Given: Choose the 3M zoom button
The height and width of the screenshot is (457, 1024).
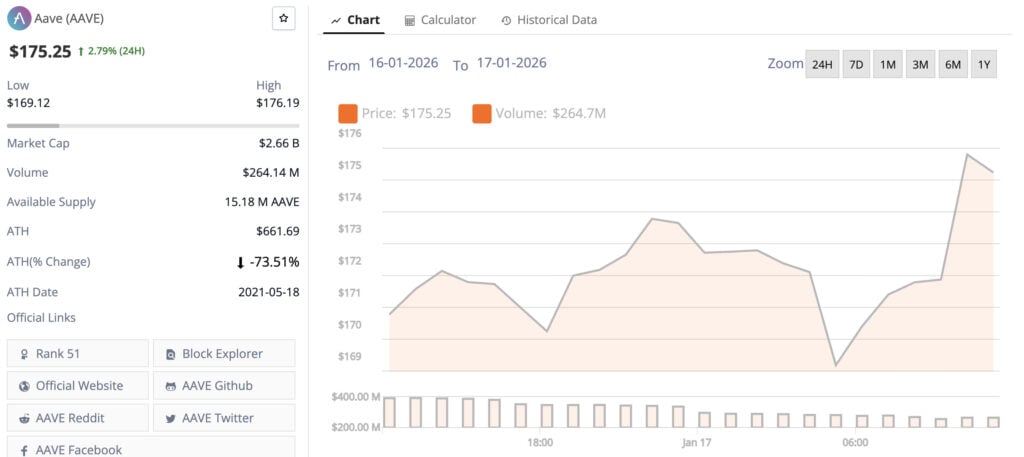Looking at the screenshot, I should [920, 65].
